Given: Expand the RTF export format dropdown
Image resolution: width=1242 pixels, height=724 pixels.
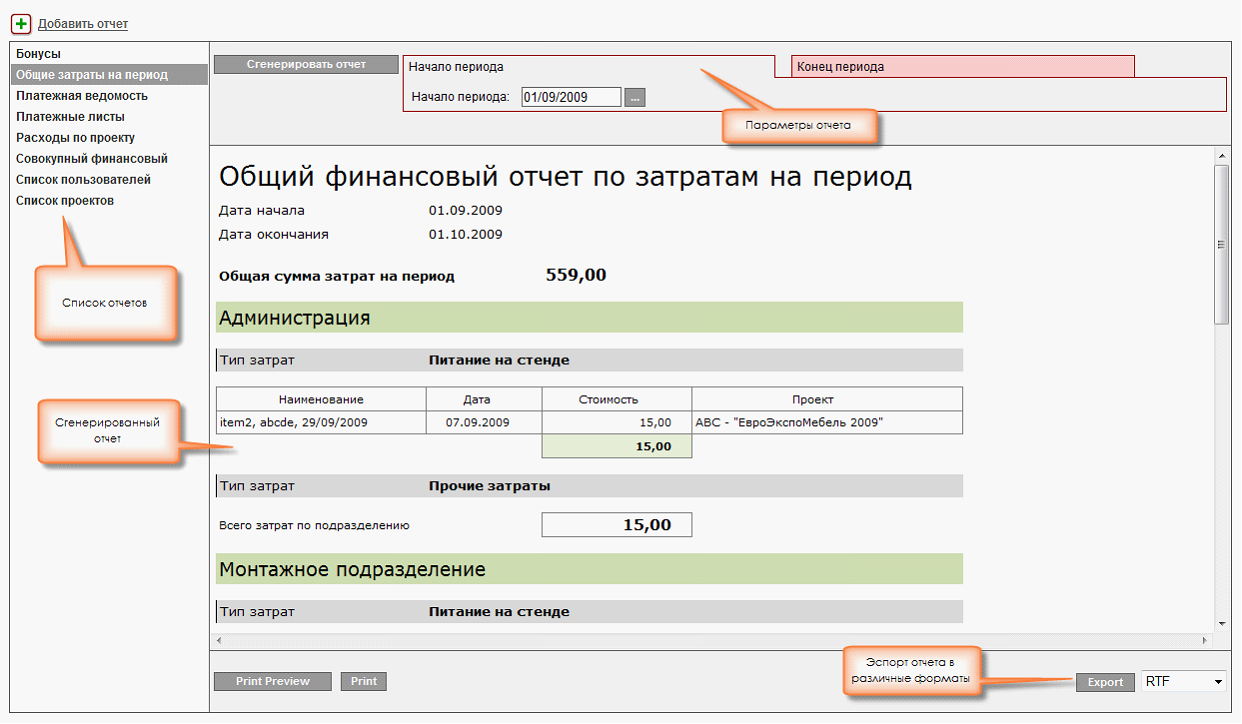Looking at the screenshot, I should pyautogui.click(x=1184, y=681).
